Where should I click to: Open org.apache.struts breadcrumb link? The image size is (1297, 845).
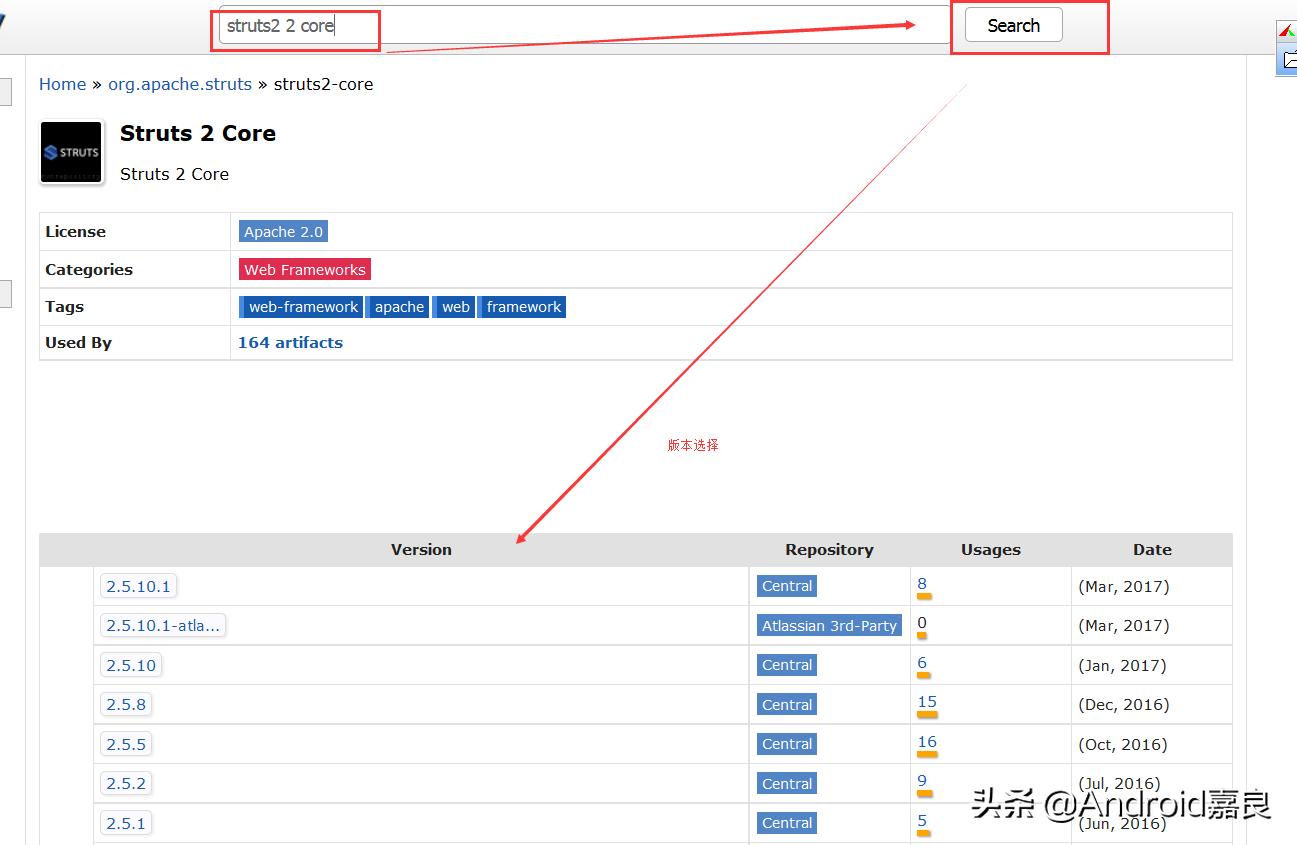point(180,84)
